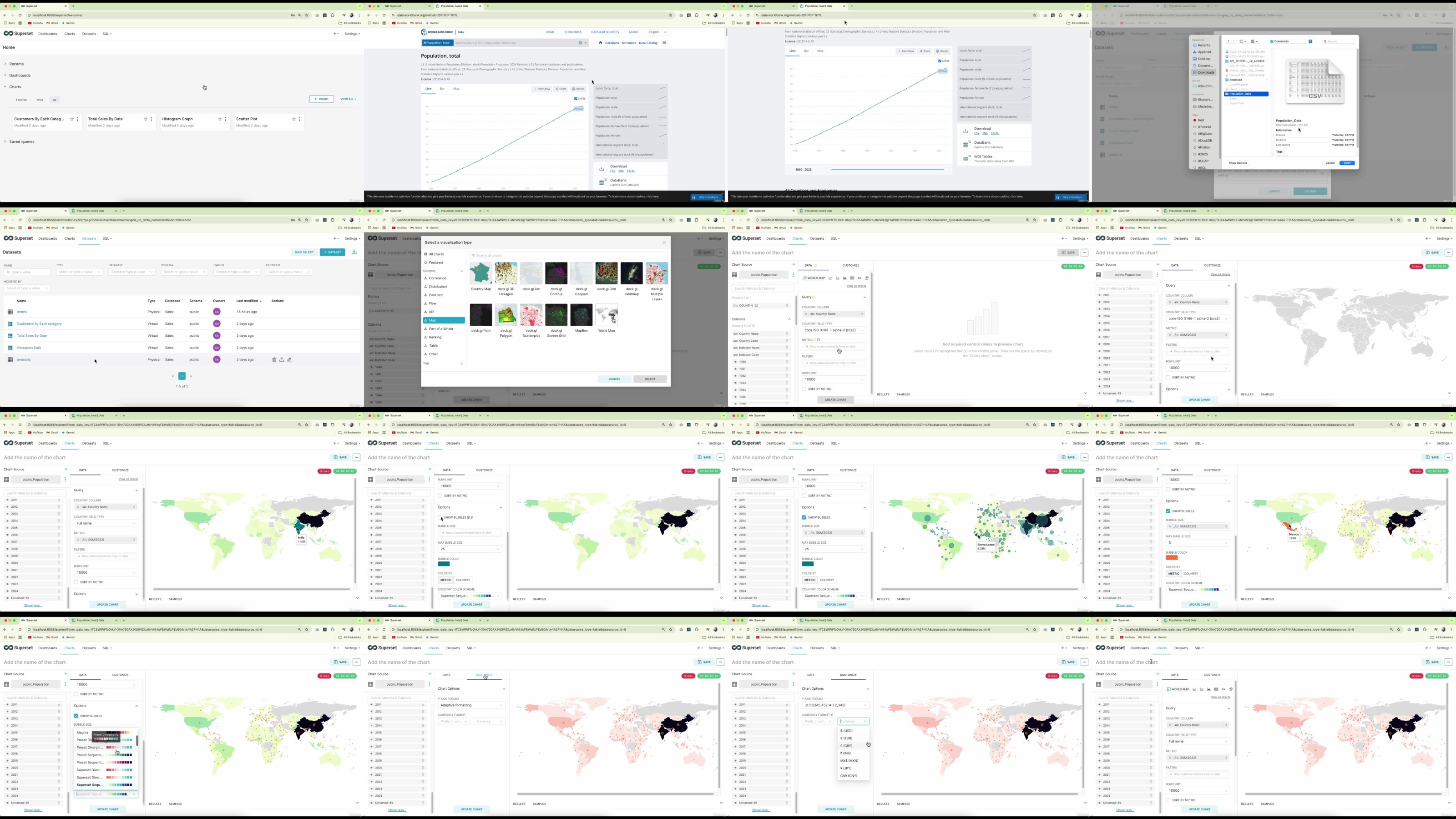Screen dimensions: 1456x819
Task: Expand Tags section in visualization type dialog
Action: (x=443, y=364)
